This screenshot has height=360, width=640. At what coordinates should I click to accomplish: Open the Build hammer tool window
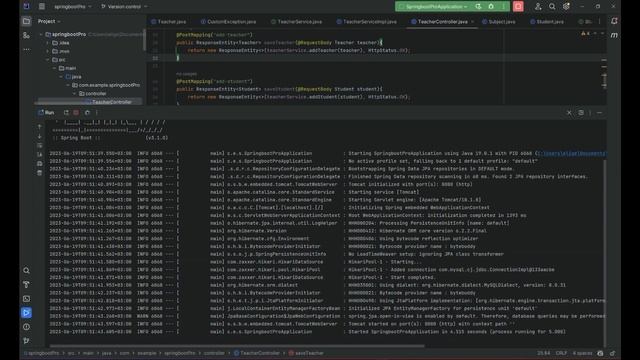pyautogui.click(x=27, y=284)
